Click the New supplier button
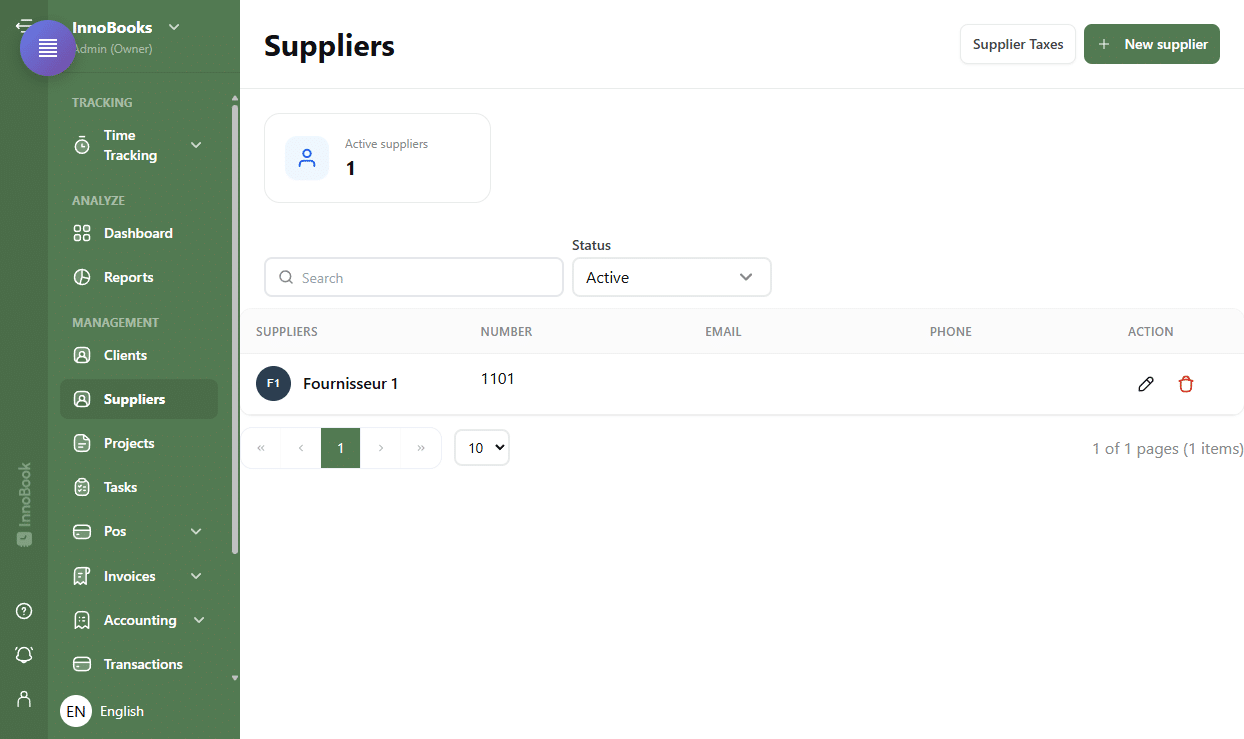Screen dimensions: 1244x739 coord(1152,44)
